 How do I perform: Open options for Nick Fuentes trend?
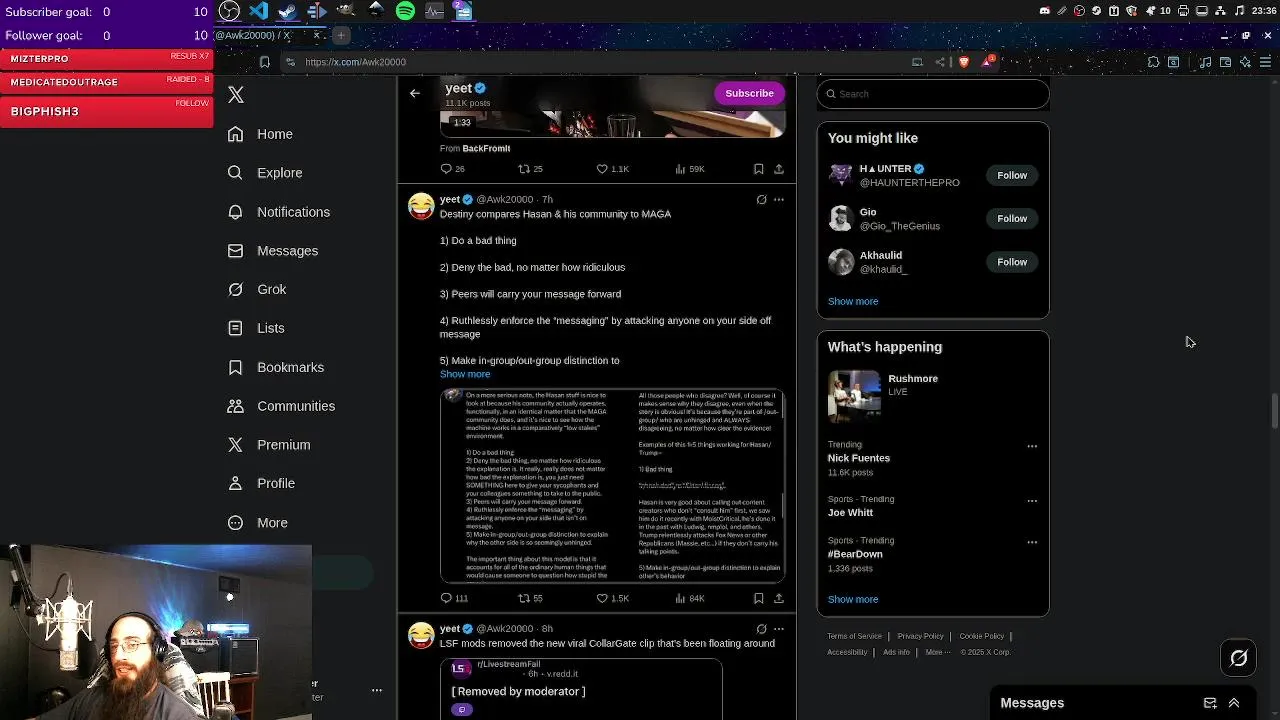1032,446
